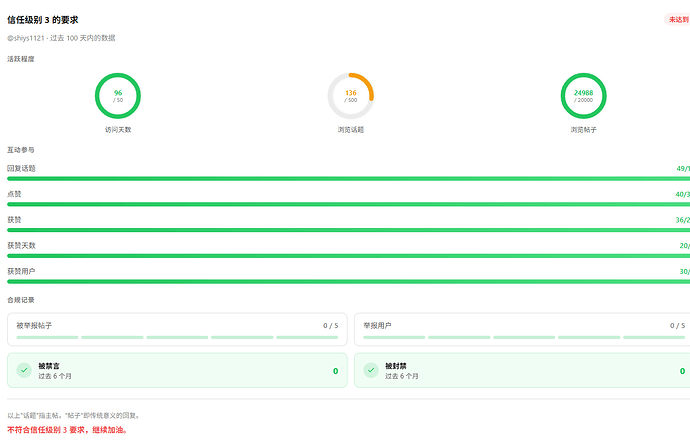Viewport: 690px width, 442px height.
Task: Click the green check icon beside 被封禁
Action: click(x=371, y=370)
